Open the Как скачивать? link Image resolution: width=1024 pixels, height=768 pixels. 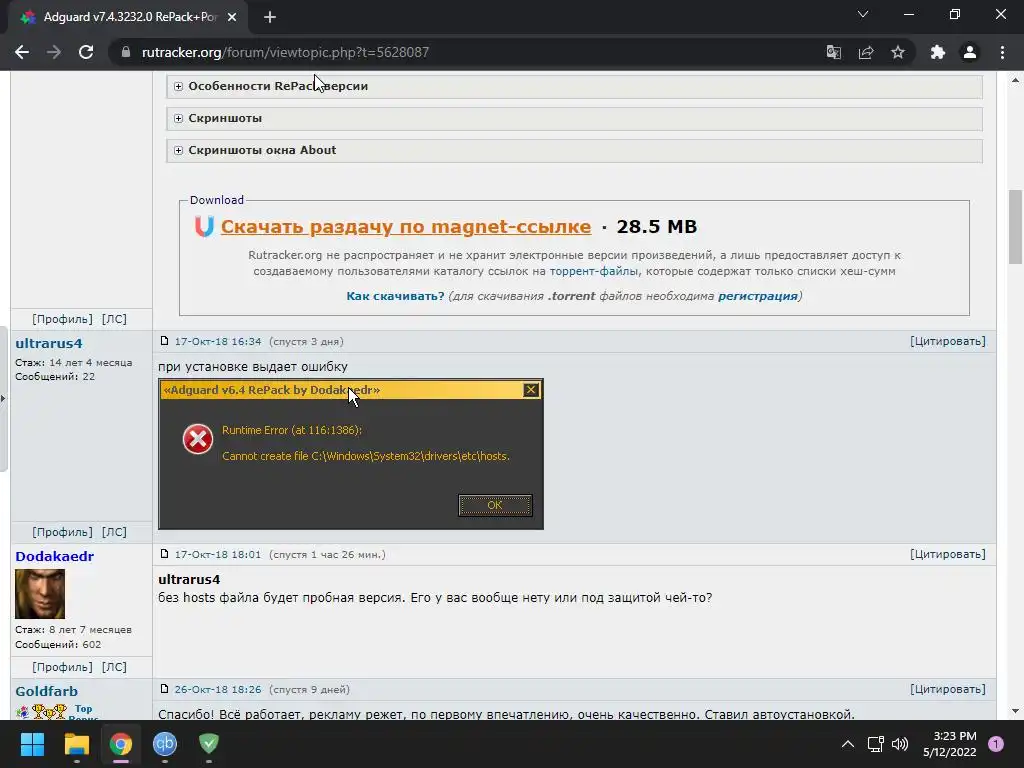[395, 296]
